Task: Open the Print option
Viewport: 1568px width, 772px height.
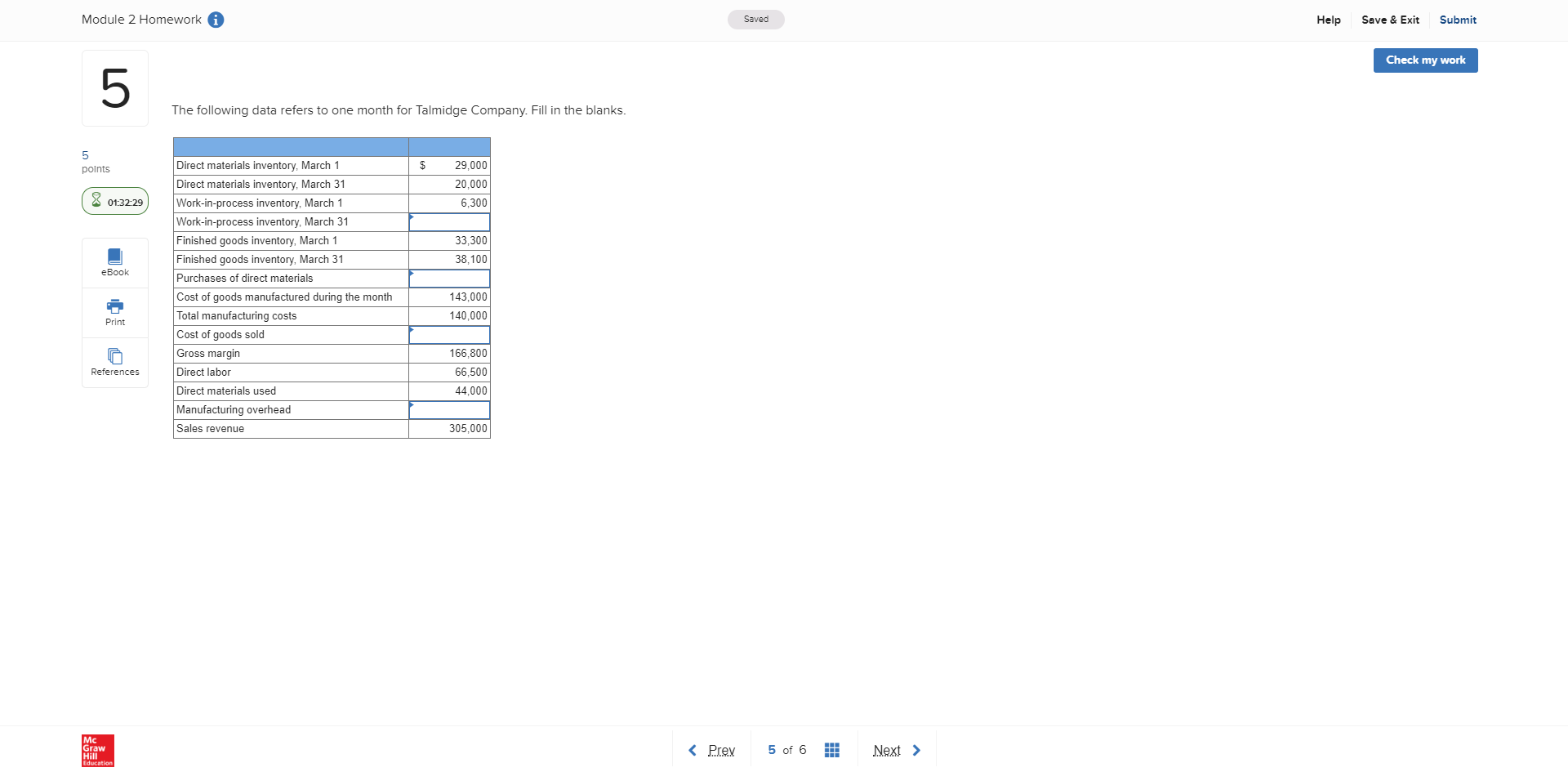Action: (x=114, y=312)
